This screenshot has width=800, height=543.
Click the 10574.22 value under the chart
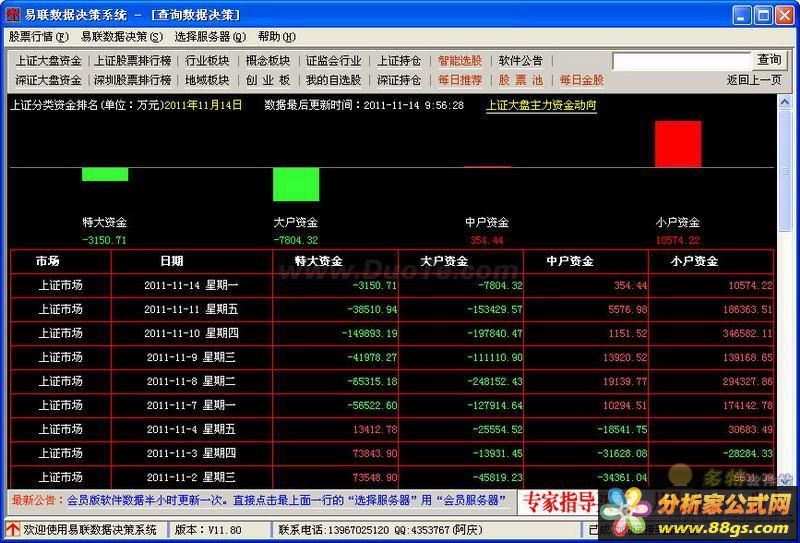pyautogui.click(x=678, y=240)
